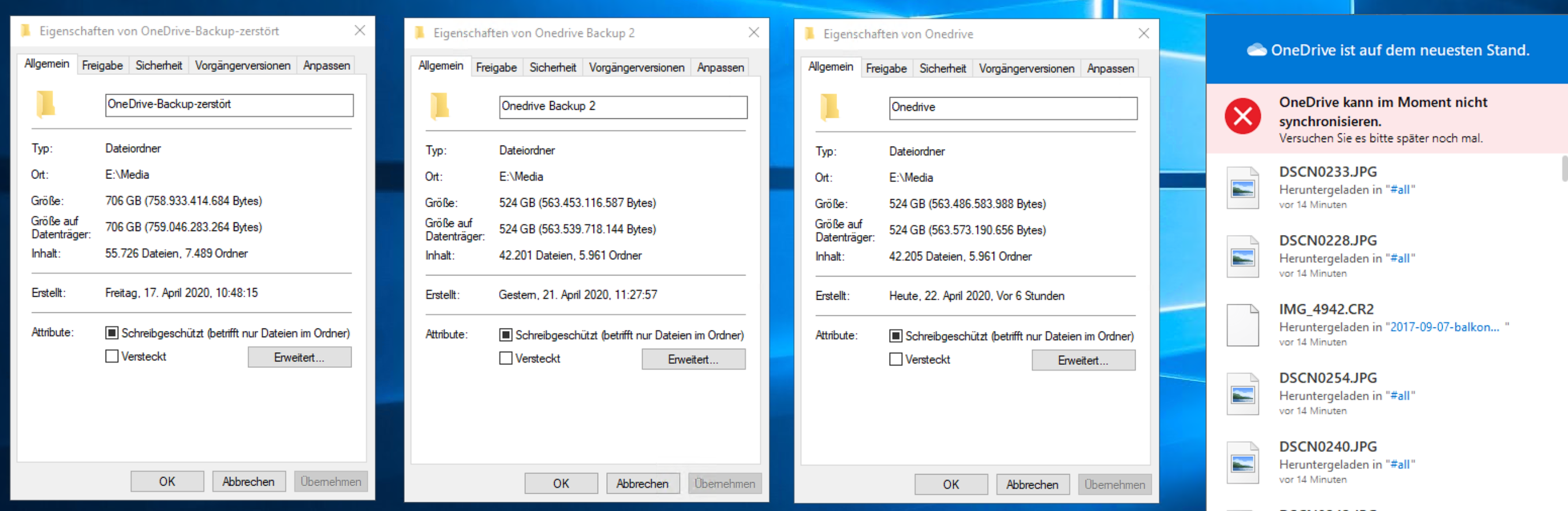Click name field containing Onedrive
The width and height of the screenshot is (1568, 511).
tap(1013, 108)
